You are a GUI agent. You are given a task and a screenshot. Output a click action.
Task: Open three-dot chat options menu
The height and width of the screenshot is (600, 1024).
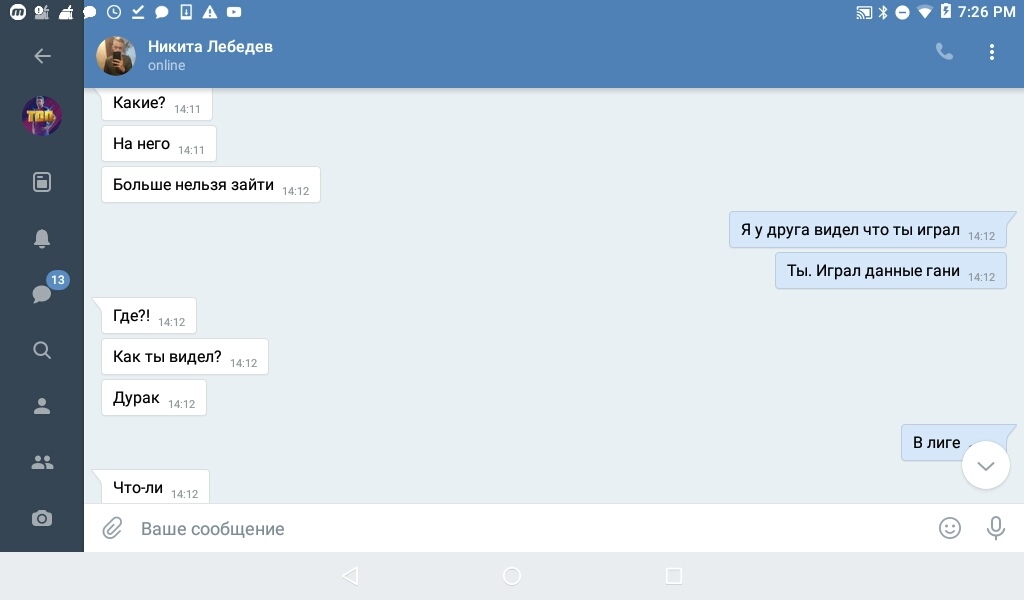tap(992, 52)
